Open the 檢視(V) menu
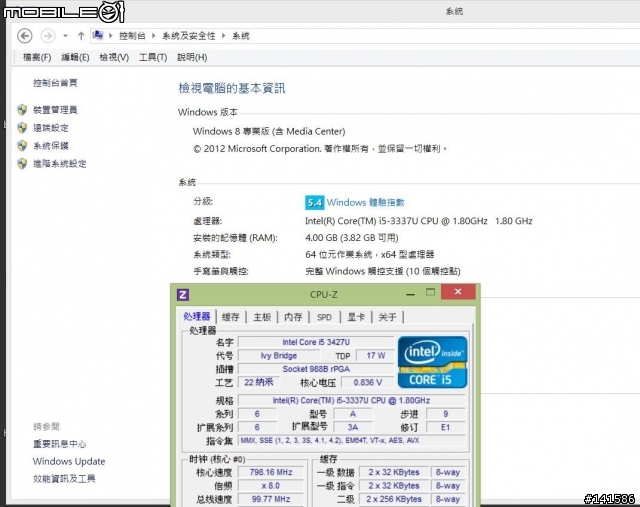 pyautogui.click(x=114, y=57)
